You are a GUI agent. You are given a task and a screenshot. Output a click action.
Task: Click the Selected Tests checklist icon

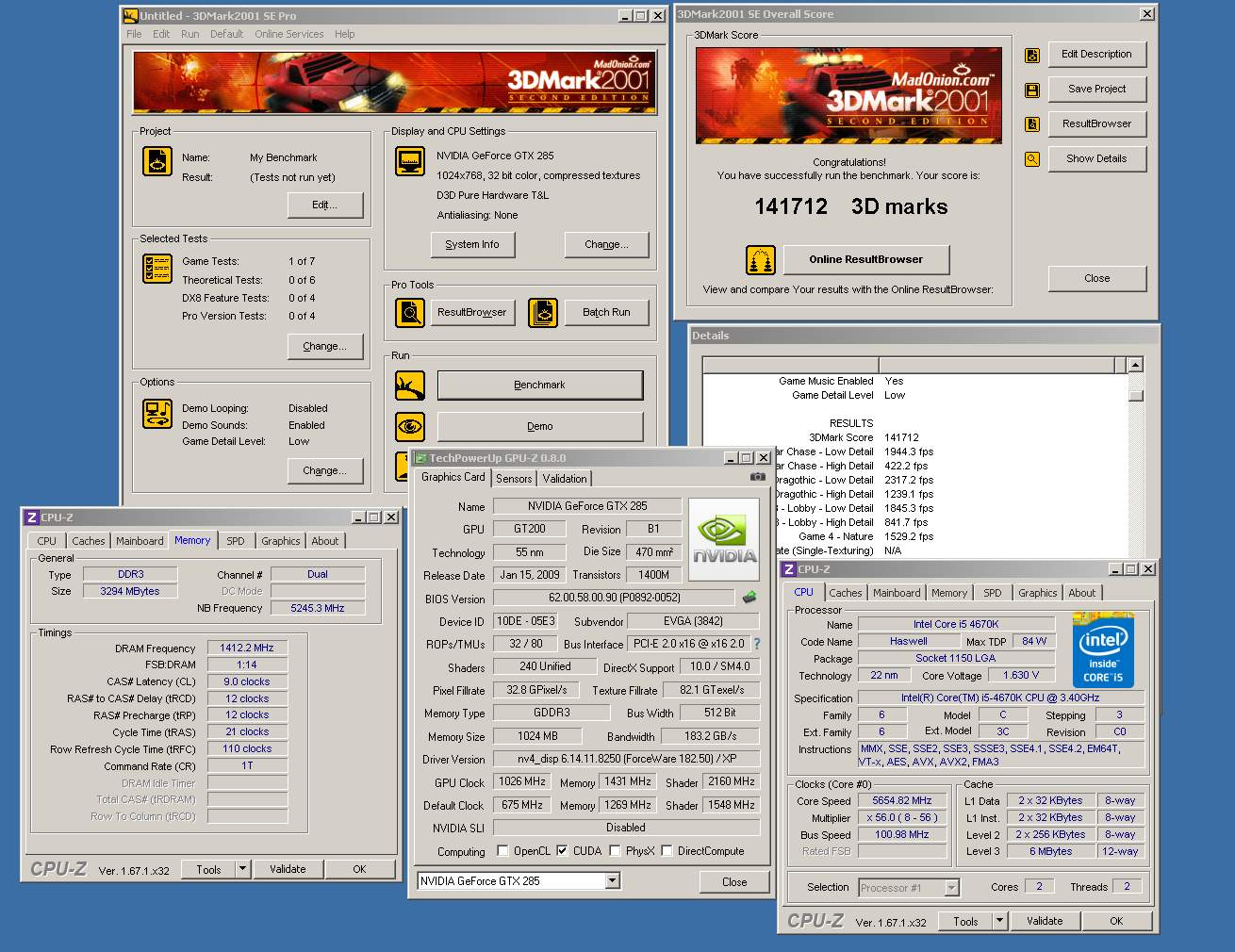(x=157, y=269)
